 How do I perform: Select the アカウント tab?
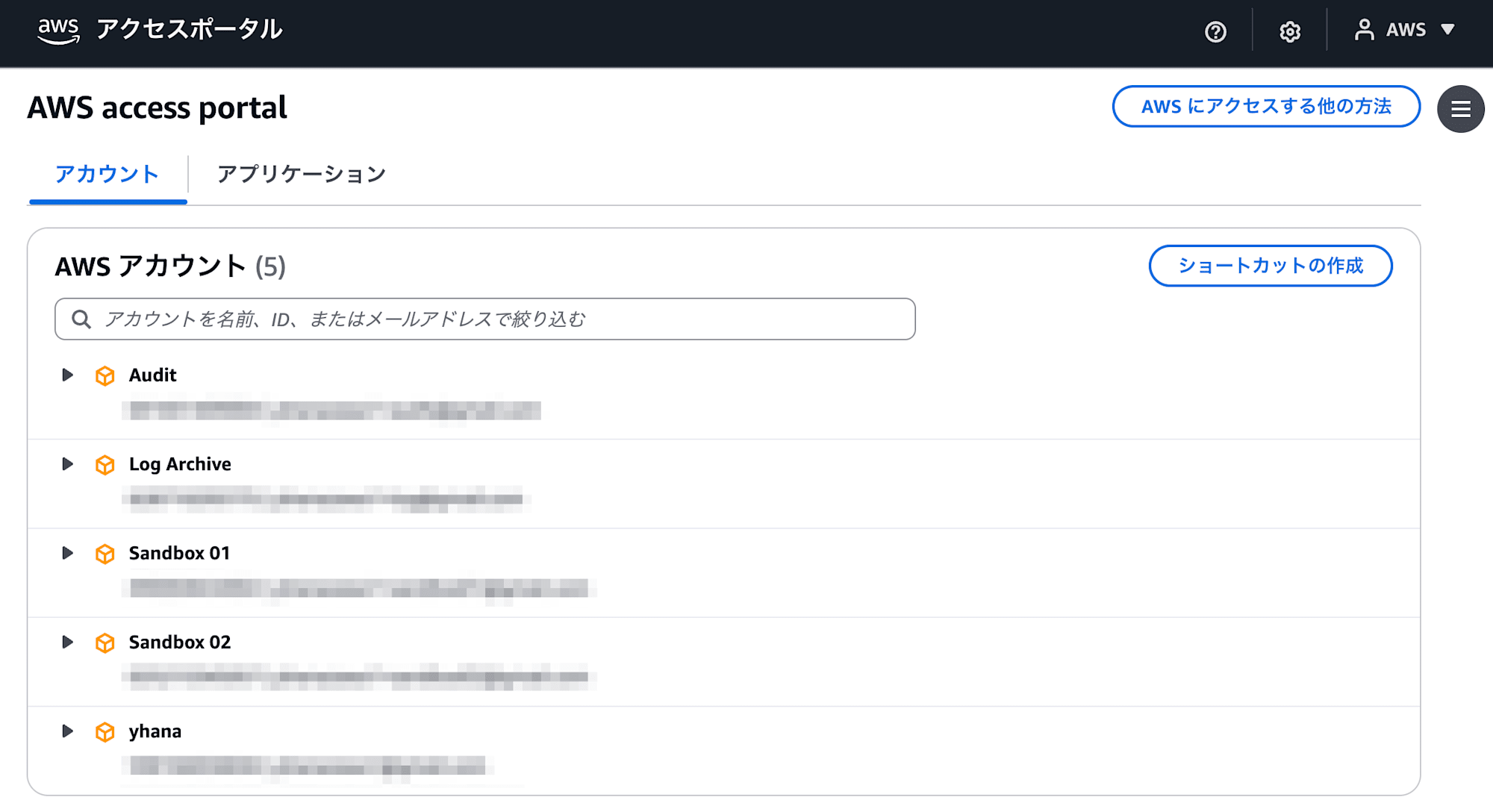[x=106, y=174]
